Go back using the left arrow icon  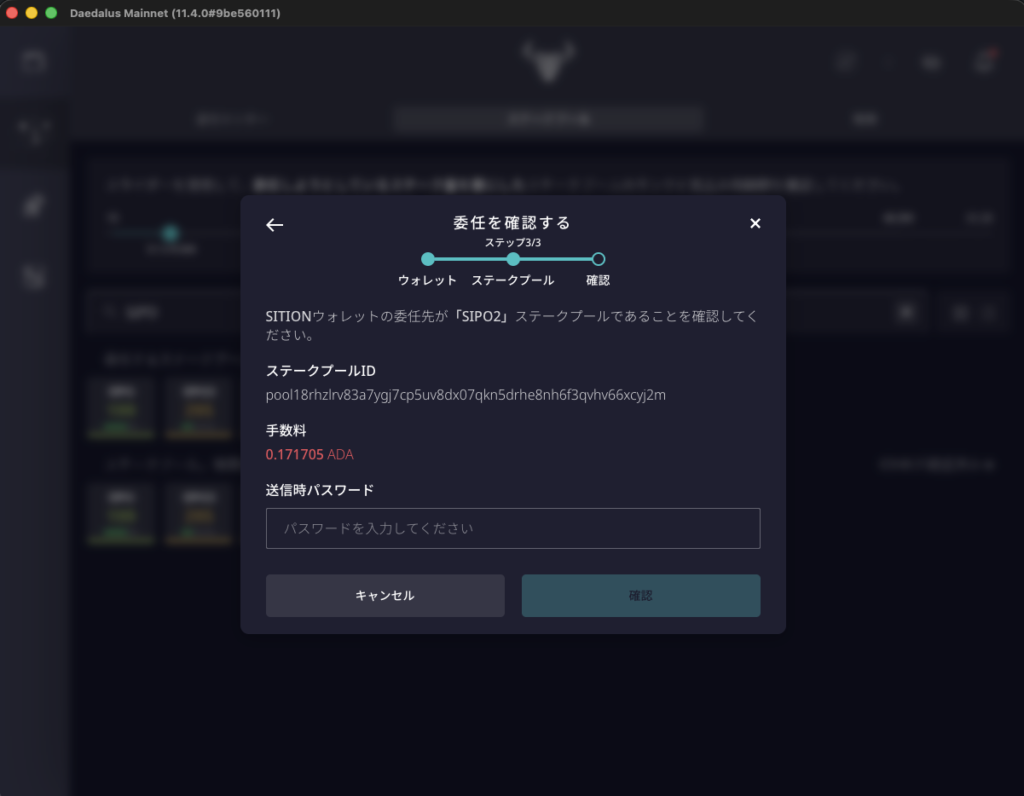click(x=274, y=225)
